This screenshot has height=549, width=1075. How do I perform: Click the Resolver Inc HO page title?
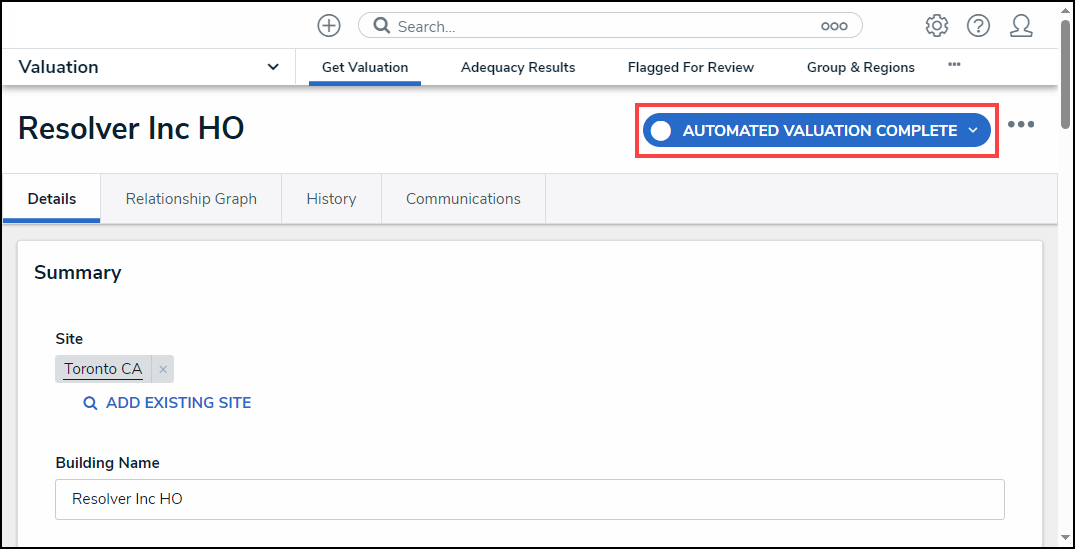pos(131,128)
